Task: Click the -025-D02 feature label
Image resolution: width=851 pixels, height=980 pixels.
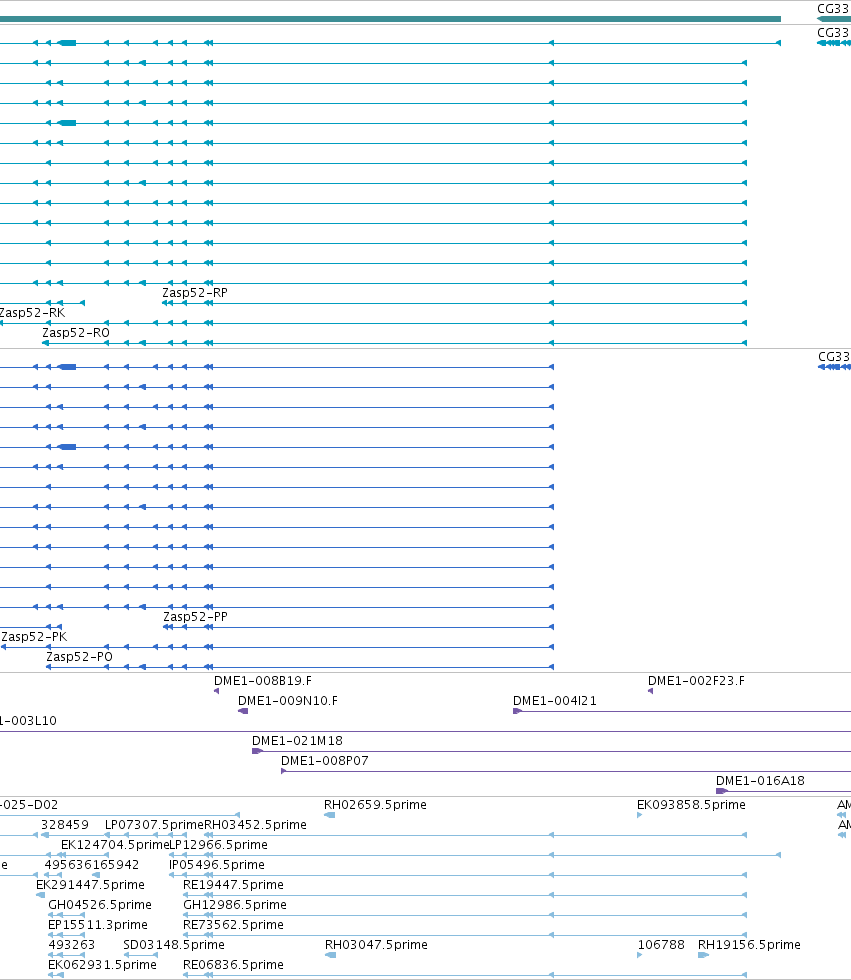Action: [29, 804]
